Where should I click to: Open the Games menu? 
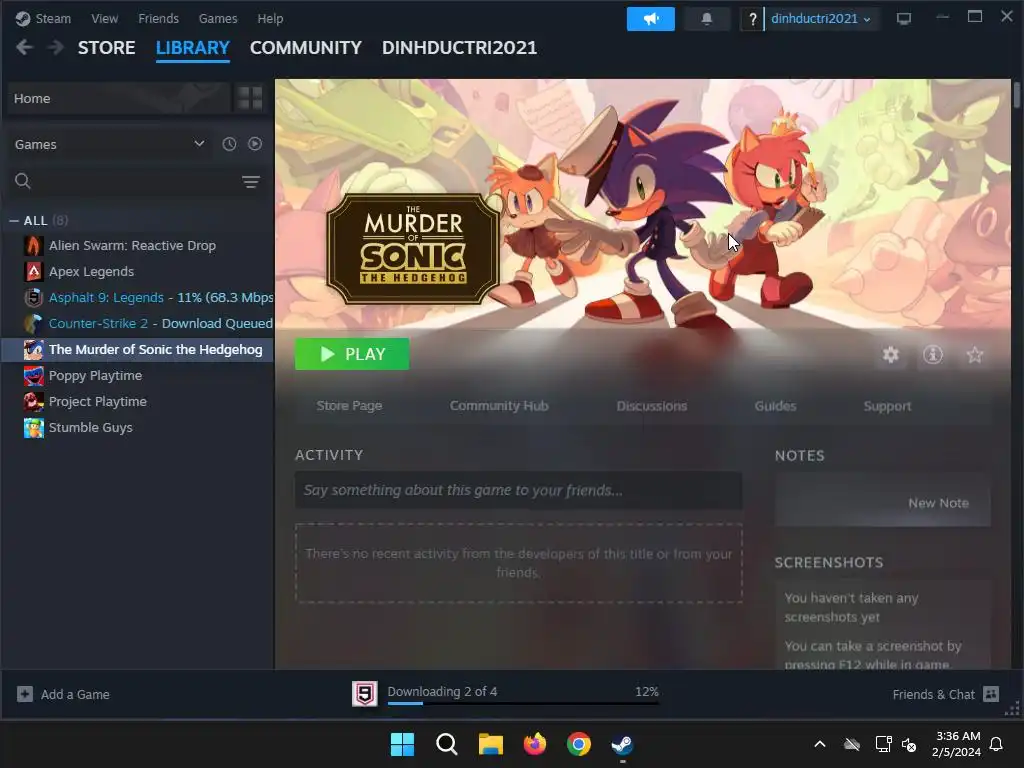coord(217,18)
